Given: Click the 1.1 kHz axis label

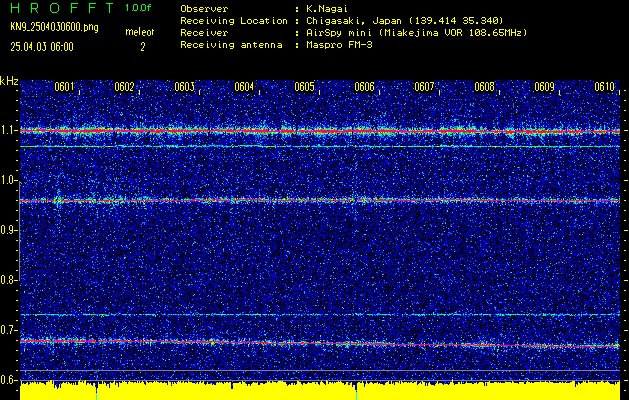Looking at the screenshot, I should coord(7,131).
